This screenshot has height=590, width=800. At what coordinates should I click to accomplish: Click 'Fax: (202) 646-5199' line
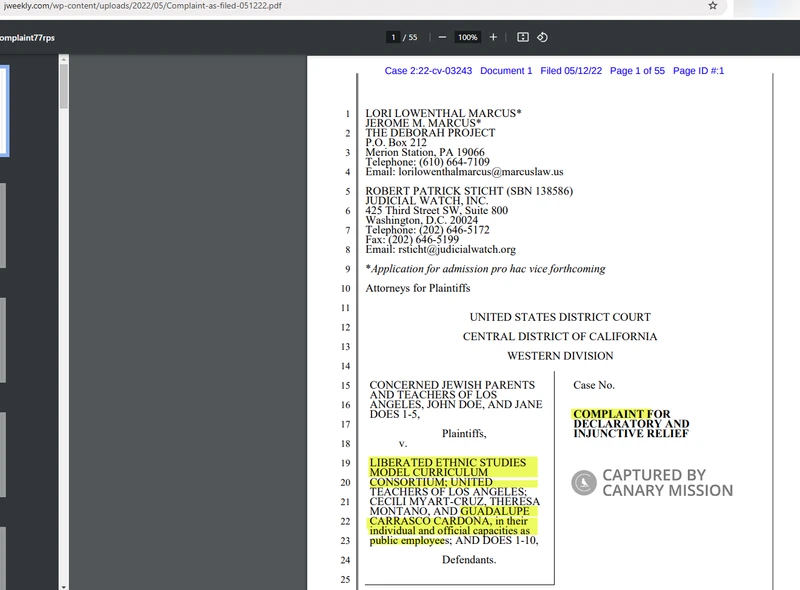pyautogui.click(x=412, y=239)
